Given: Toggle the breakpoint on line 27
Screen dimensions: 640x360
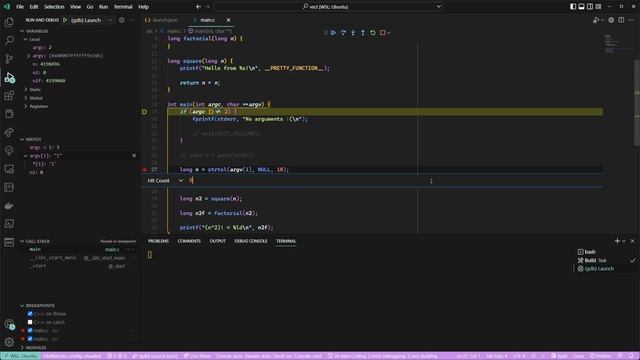Looking at the screenshot, I should pyautogui.click(x=144, y=169).
